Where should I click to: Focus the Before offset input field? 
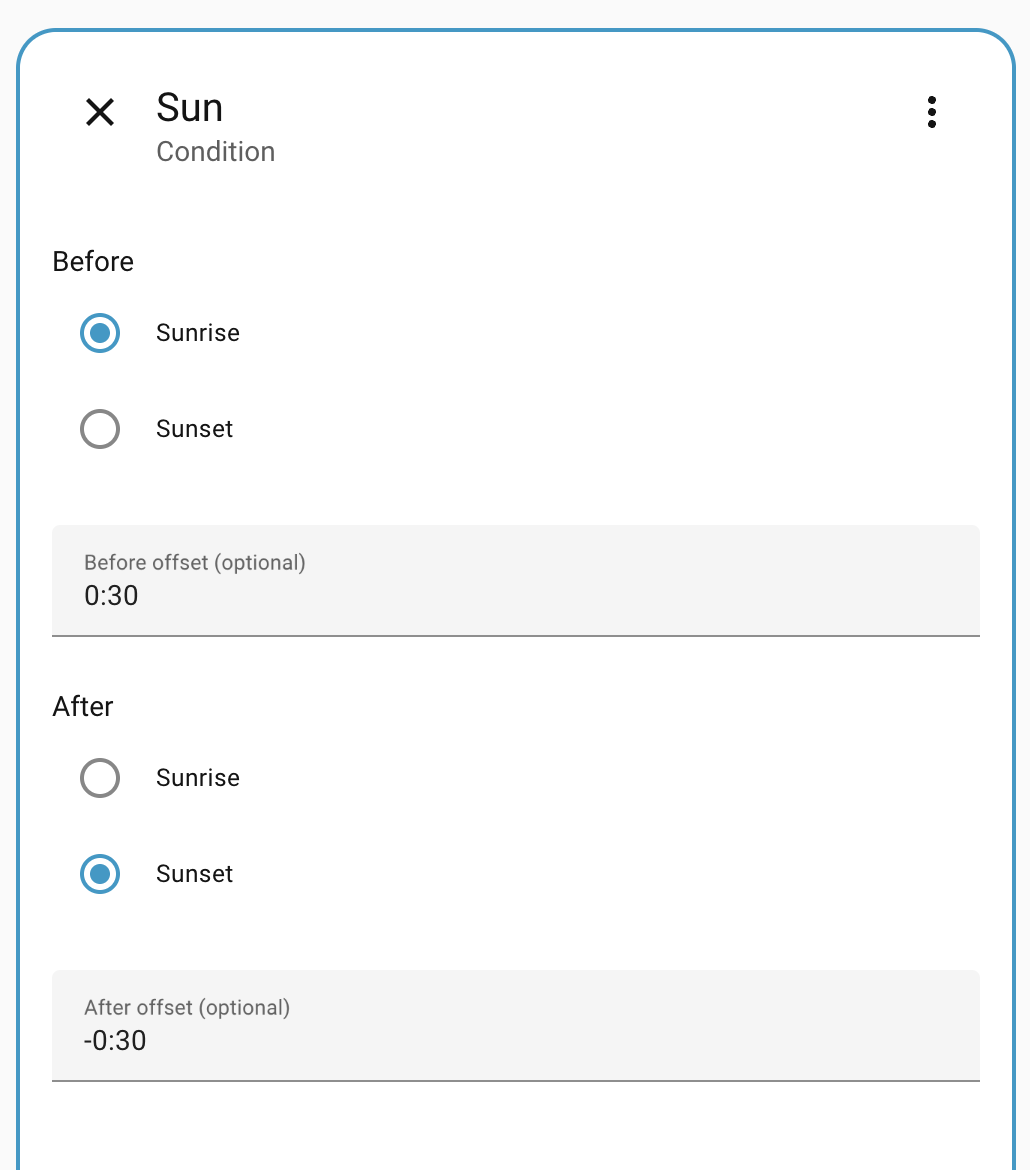515,580
